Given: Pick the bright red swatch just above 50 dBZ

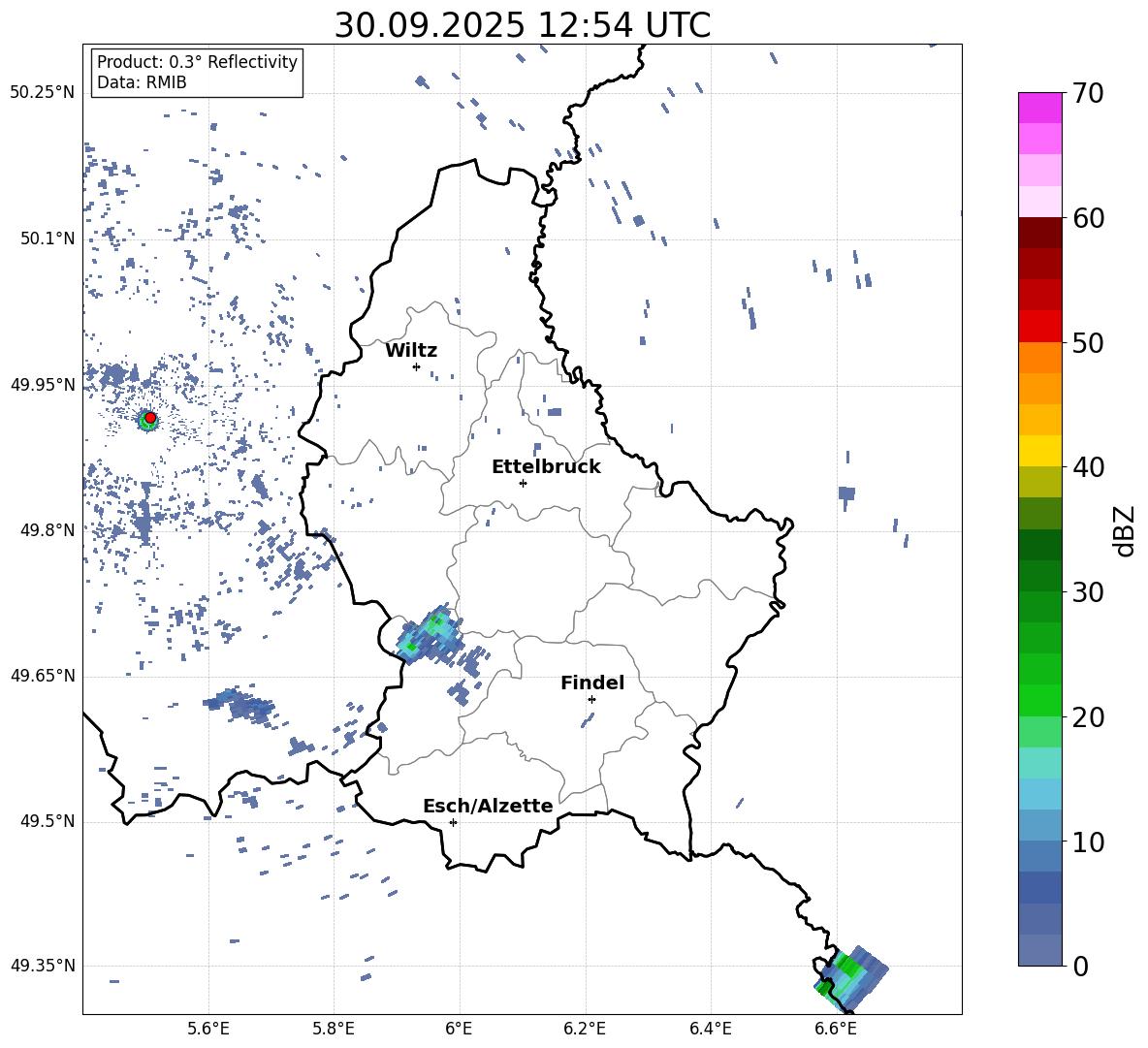Looking at the screenshot, I should coord(1039,327).
